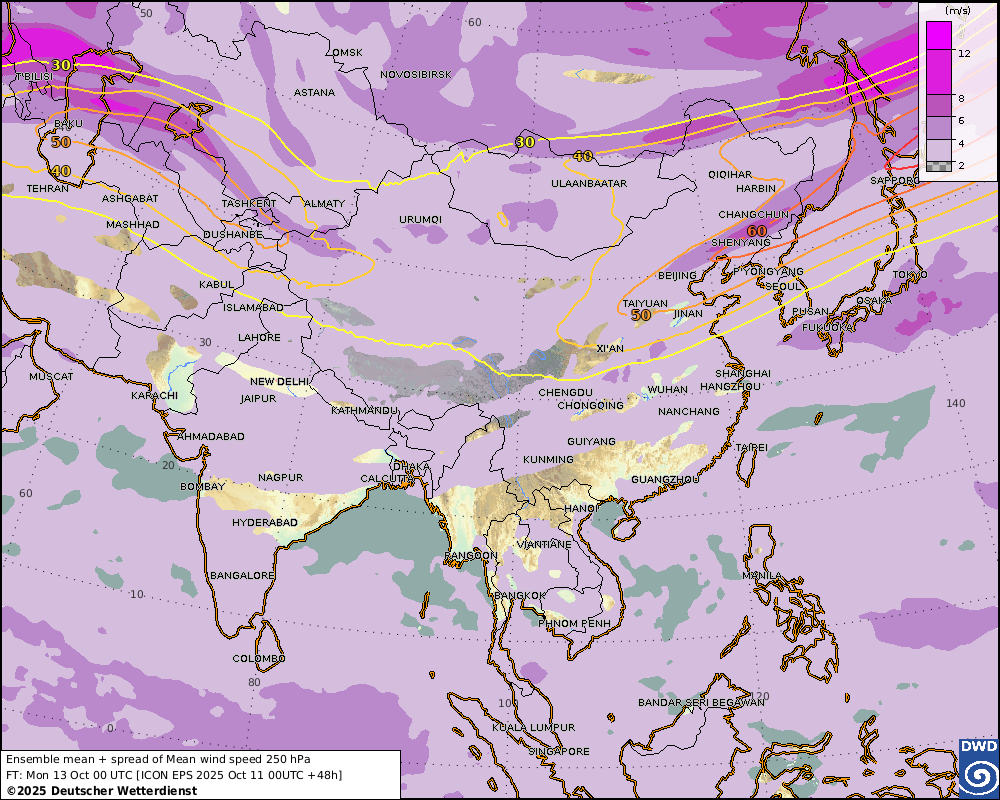Click the 40 contour label above Ulaanbaatar
This screenshot has height=800, width=1000.
583,156
